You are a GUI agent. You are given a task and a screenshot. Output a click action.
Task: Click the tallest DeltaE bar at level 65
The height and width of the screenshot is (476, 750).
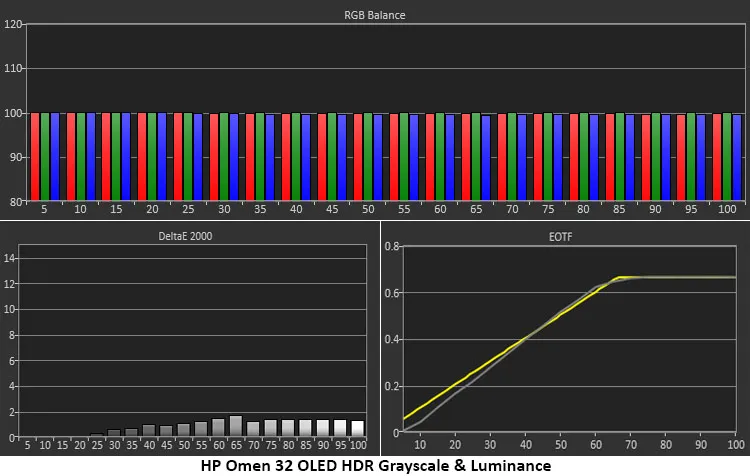click(236, 425)
